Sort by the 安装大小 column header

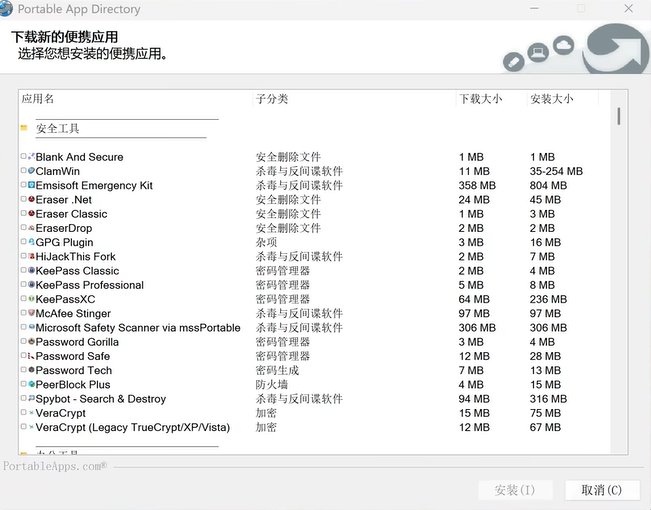click(x=563, y=99)
